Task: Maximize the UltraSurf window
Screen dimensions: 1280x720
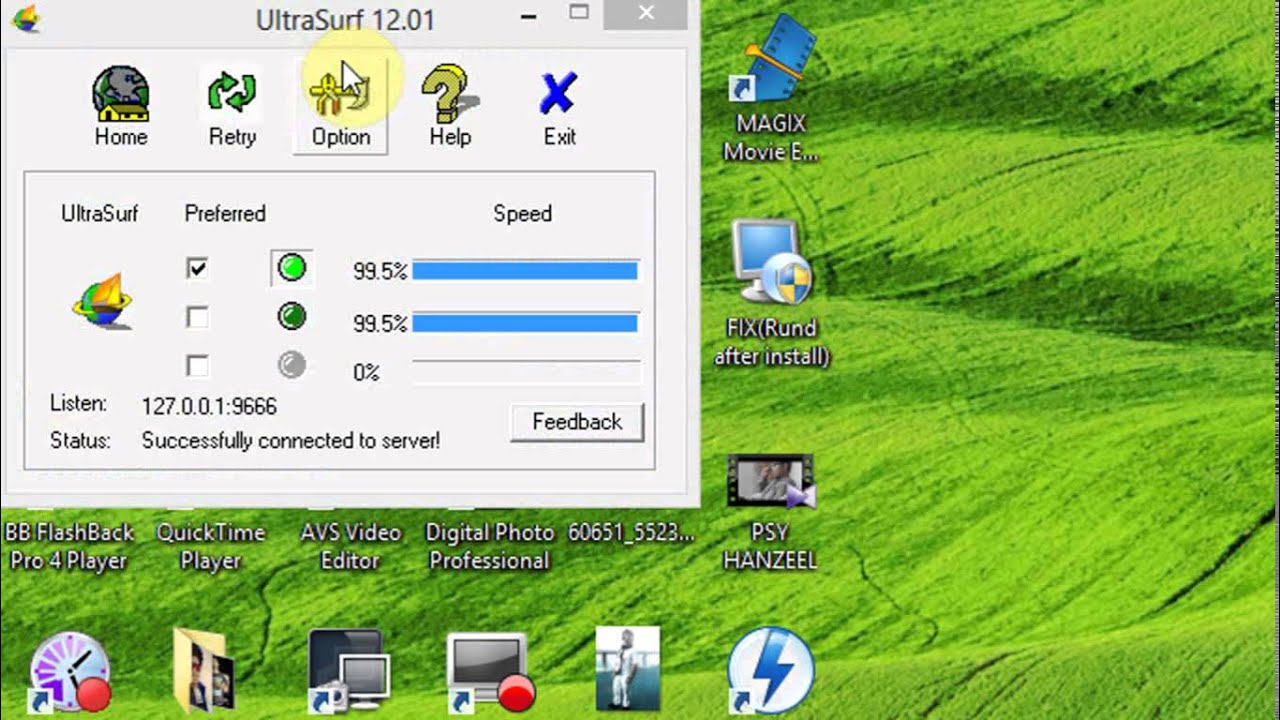Action: click(579, 13)
